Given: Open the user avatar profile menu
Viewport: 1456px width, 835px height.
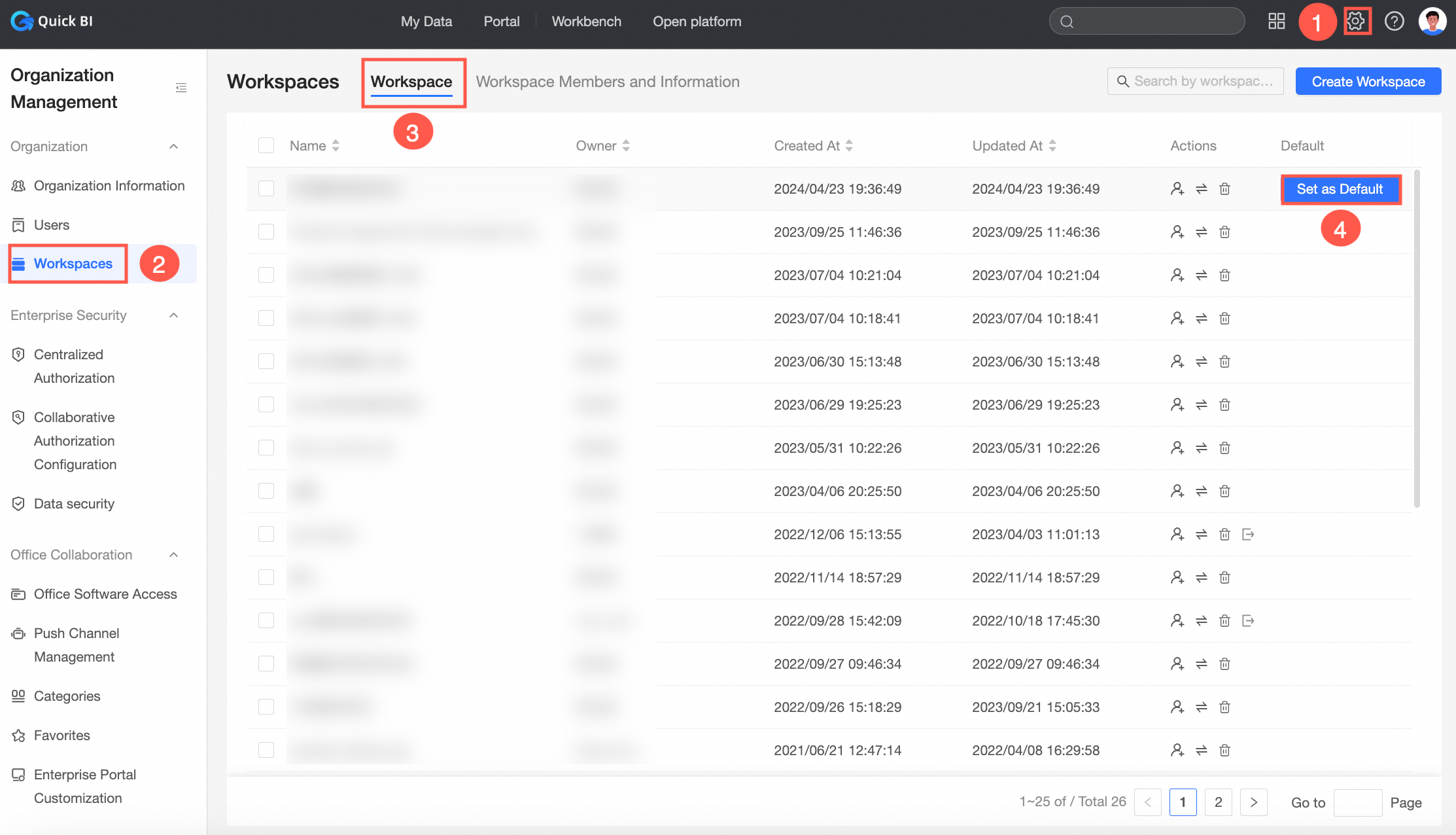Looking at the screenshot, I should click(1432, 22).
